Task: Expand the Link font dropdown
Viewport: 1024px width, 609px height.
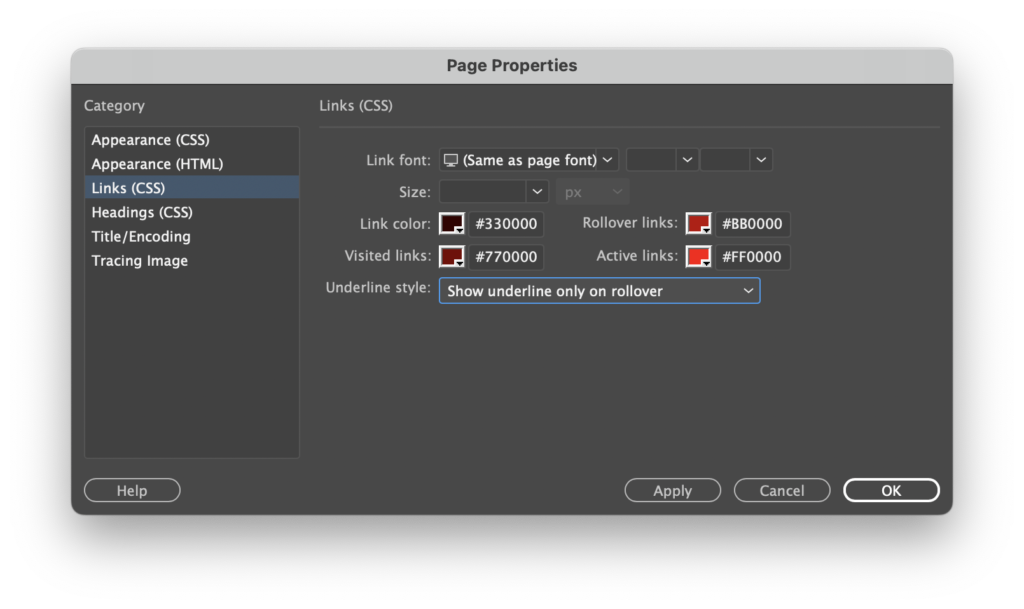Action: click(529, 160)
